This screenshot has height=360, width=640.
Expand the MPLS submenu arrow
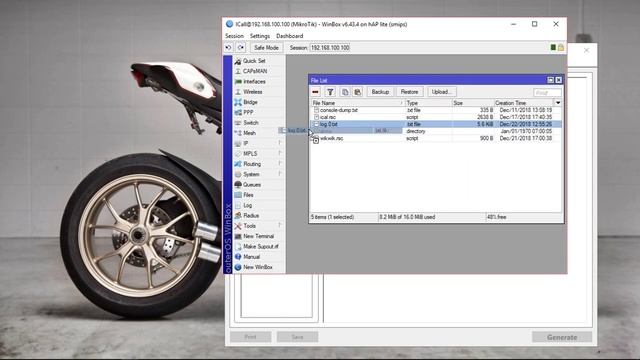tap(280, 153)
